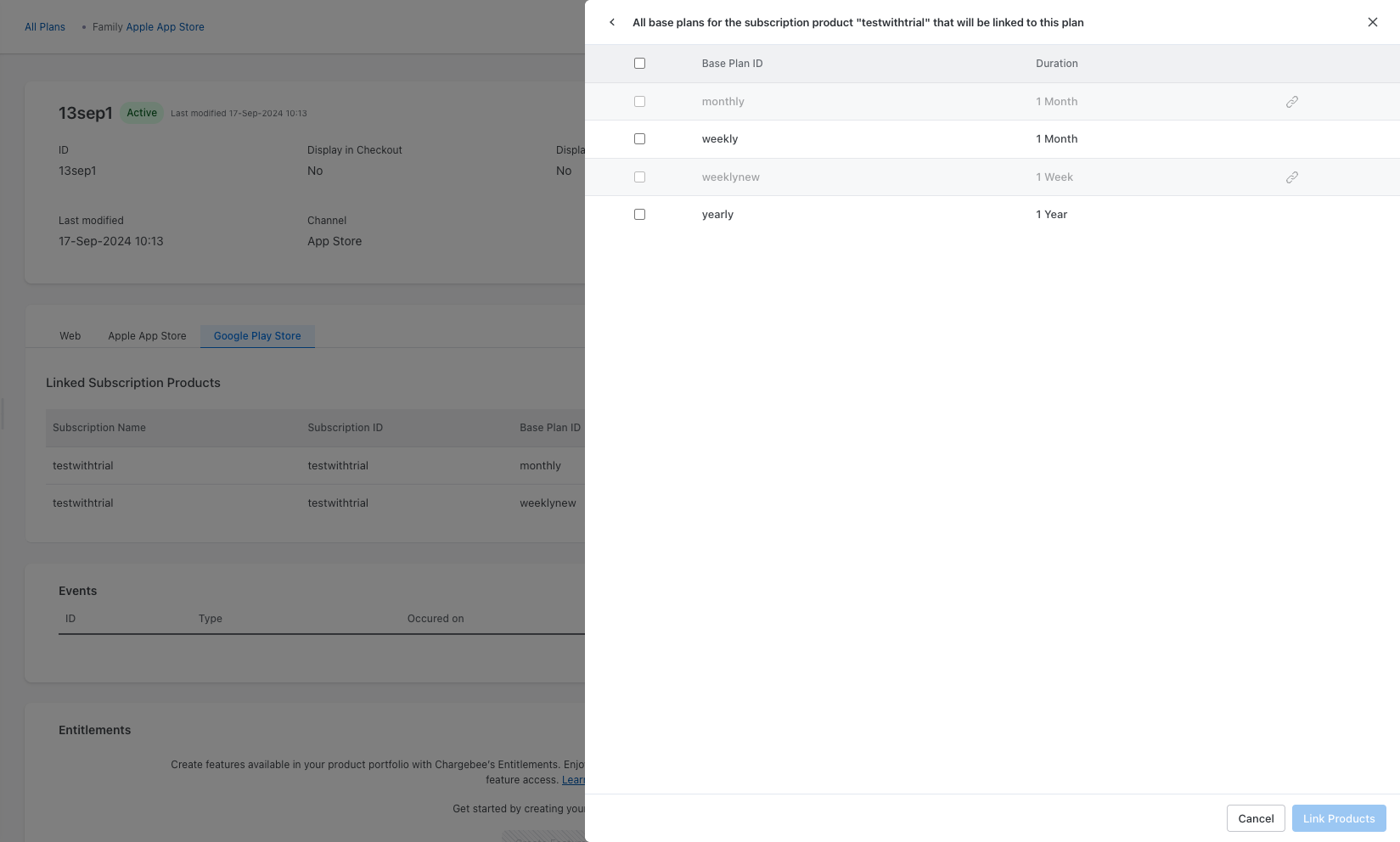Open the All Plans breadcrumb link

point(45,27)
